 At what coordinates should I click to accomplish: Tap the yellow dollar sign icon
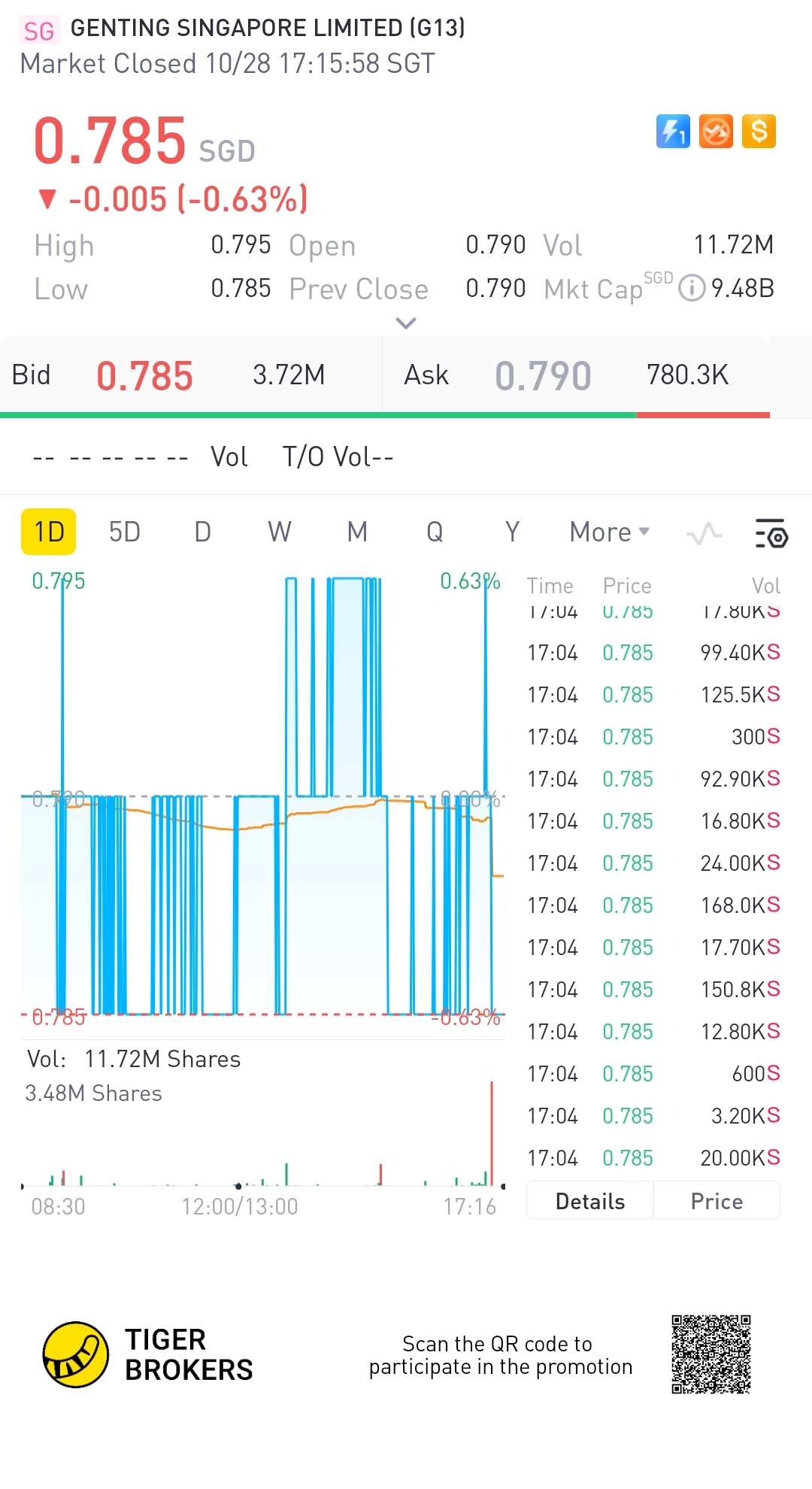click(759, 132)
